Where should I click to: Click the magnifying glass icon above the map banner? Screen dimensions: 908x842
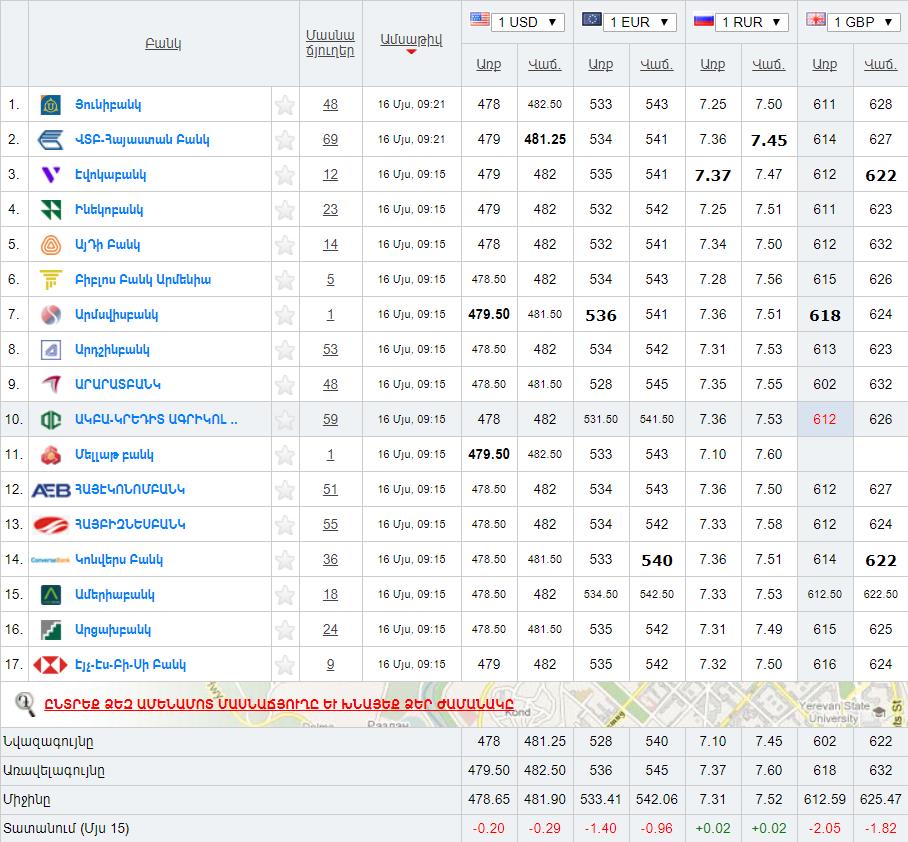pyautogui.click(x=26, y=704)
